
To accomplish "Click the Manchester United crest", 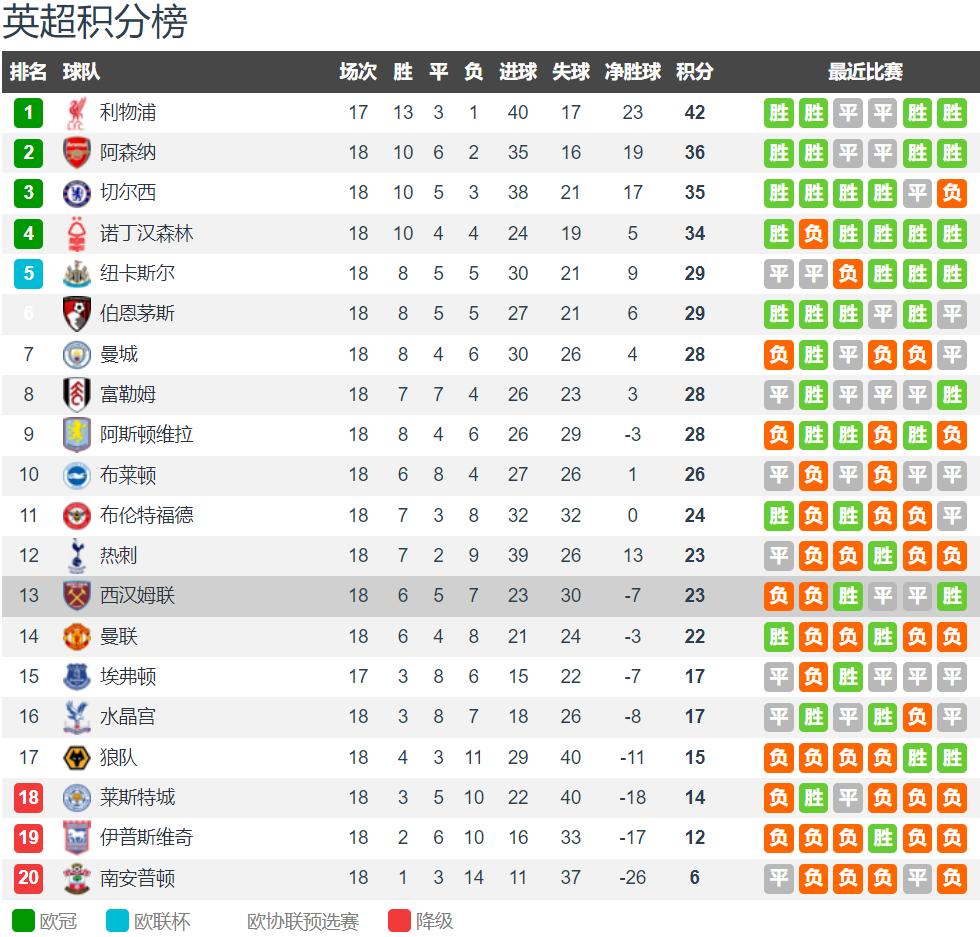I will pos(77,636).
